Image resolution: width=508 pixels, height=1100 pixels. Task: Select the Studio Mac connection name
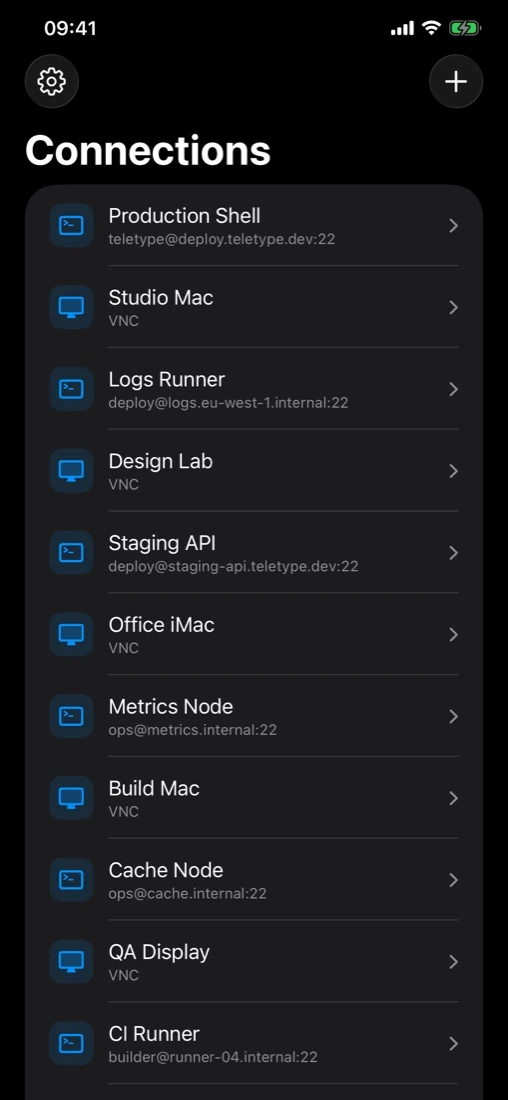click(x=161, y=297)
